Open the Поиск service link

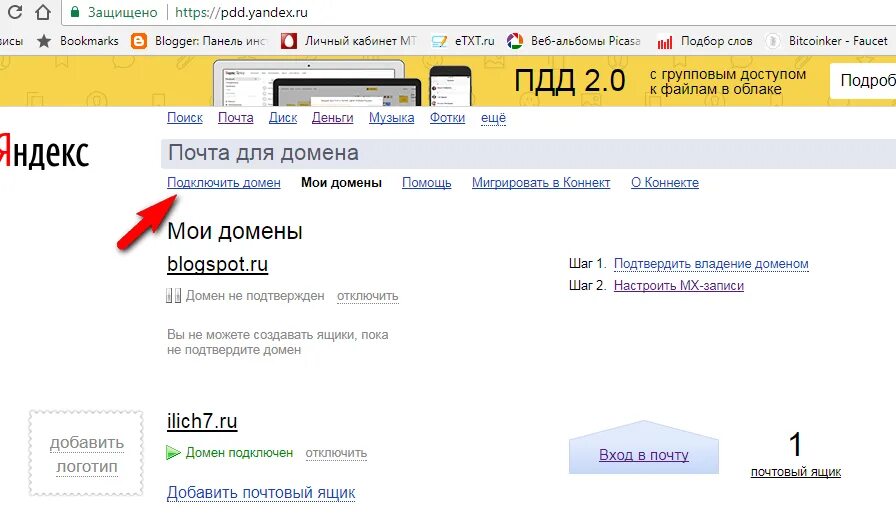coord(185,118)
